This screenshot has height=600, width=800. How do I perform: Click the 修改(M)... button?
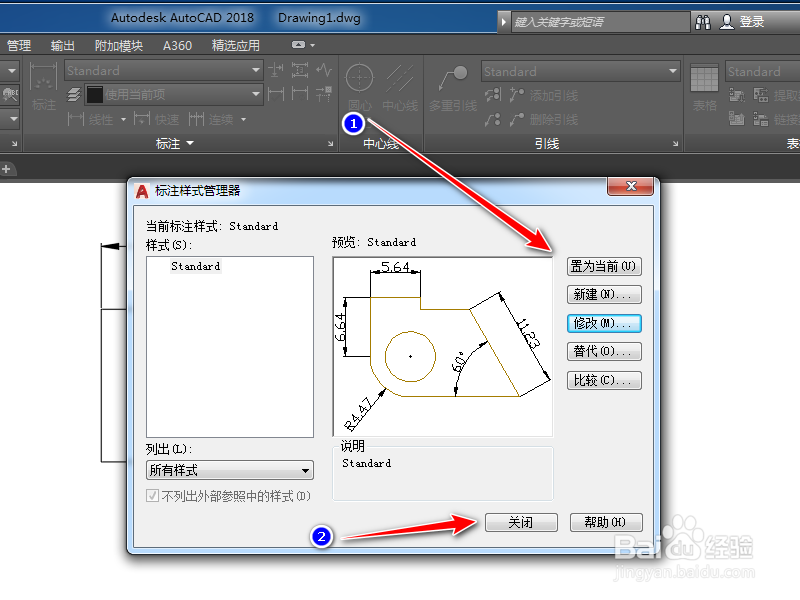[604, 323]
